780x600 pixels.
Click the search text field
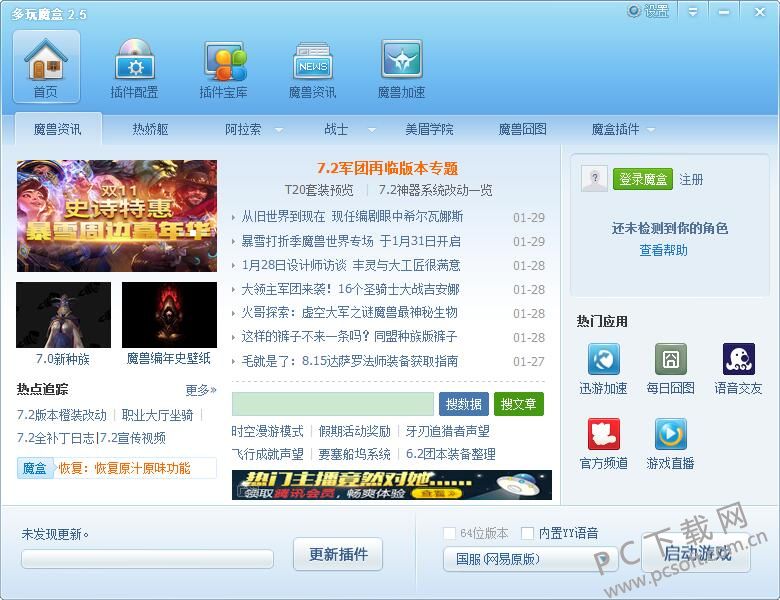[x=333, y=404]
